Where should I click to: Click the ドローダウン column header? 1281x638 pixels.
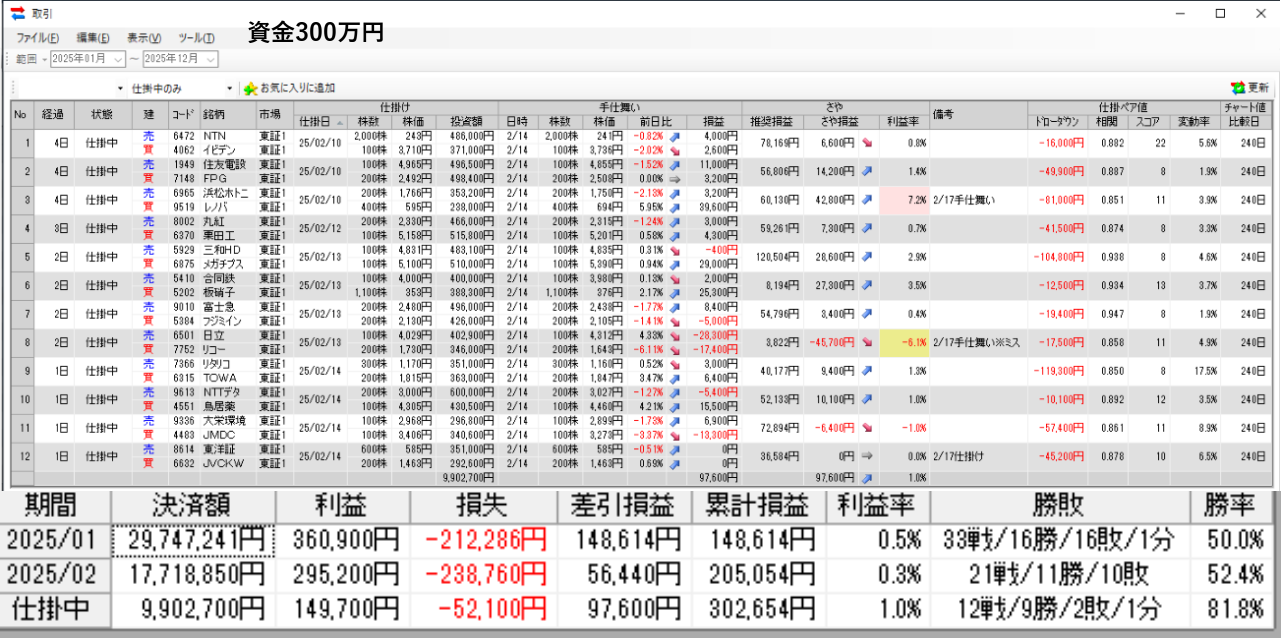click(x=1058, y=121)
